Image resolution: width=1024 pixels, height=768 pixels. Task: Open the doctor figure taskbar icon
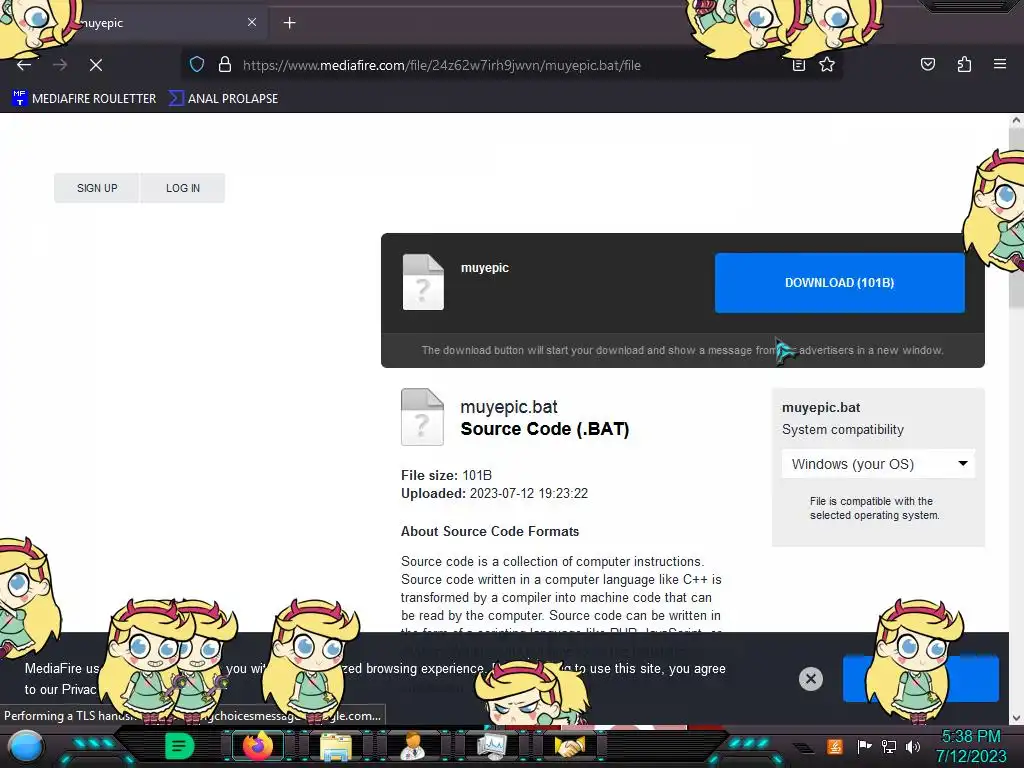pyautogui.click(x=413, y=746)
